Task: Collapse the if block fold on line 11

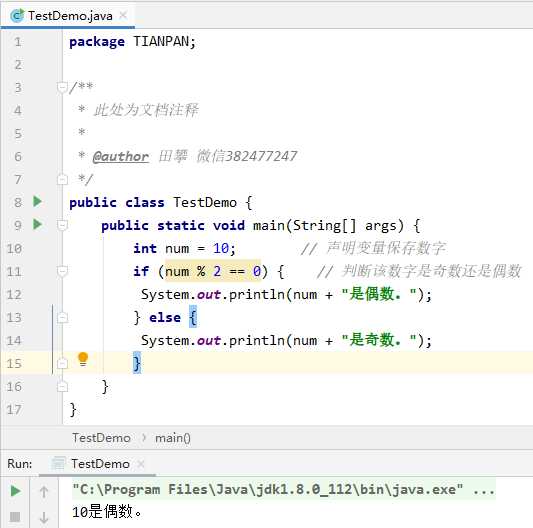Action: (62, 271)
